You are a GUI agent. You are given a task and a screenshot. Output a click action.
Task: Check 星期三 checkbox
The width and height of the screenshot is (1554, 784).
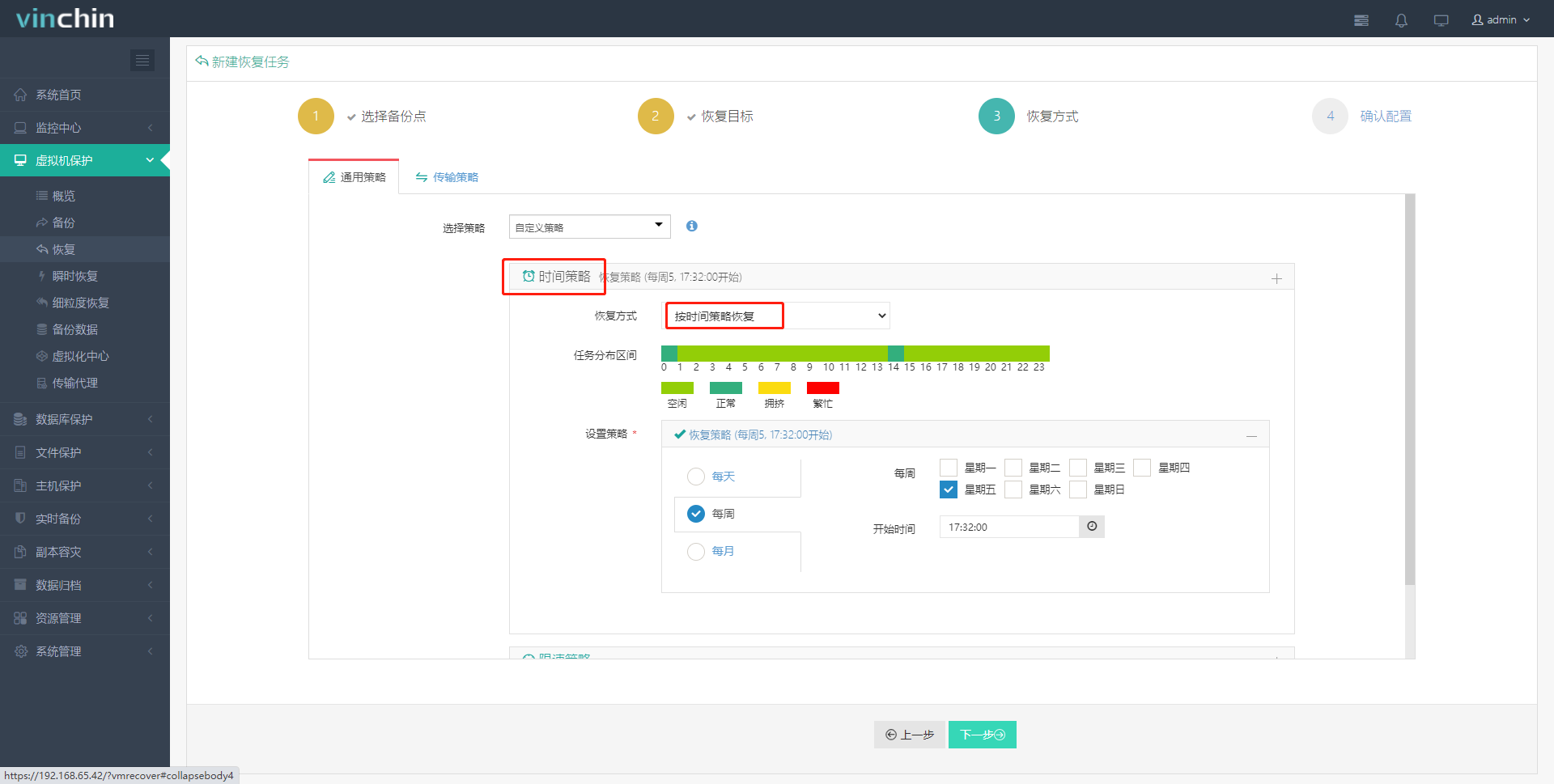coord(1078,467)
